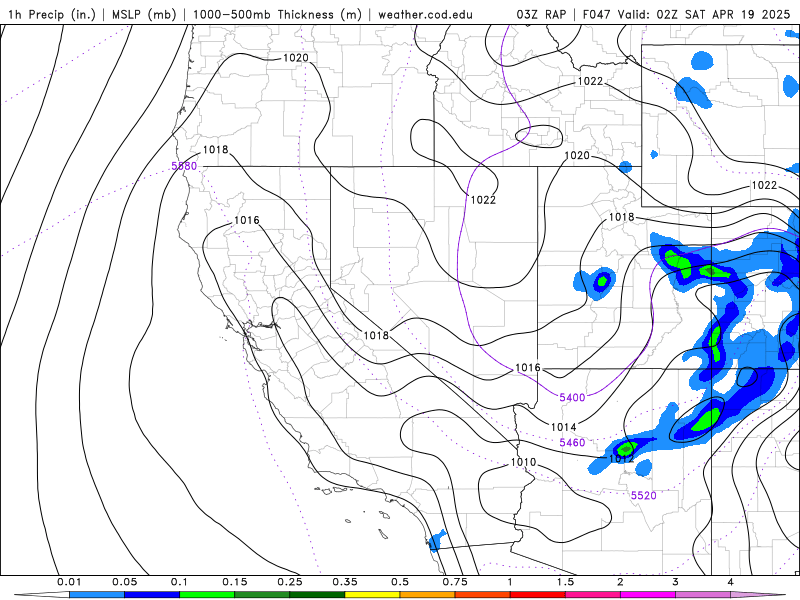Click the '1h Precip (in.)' title text
This screenshot has height=600, width=800.
[x=52, y=14]
